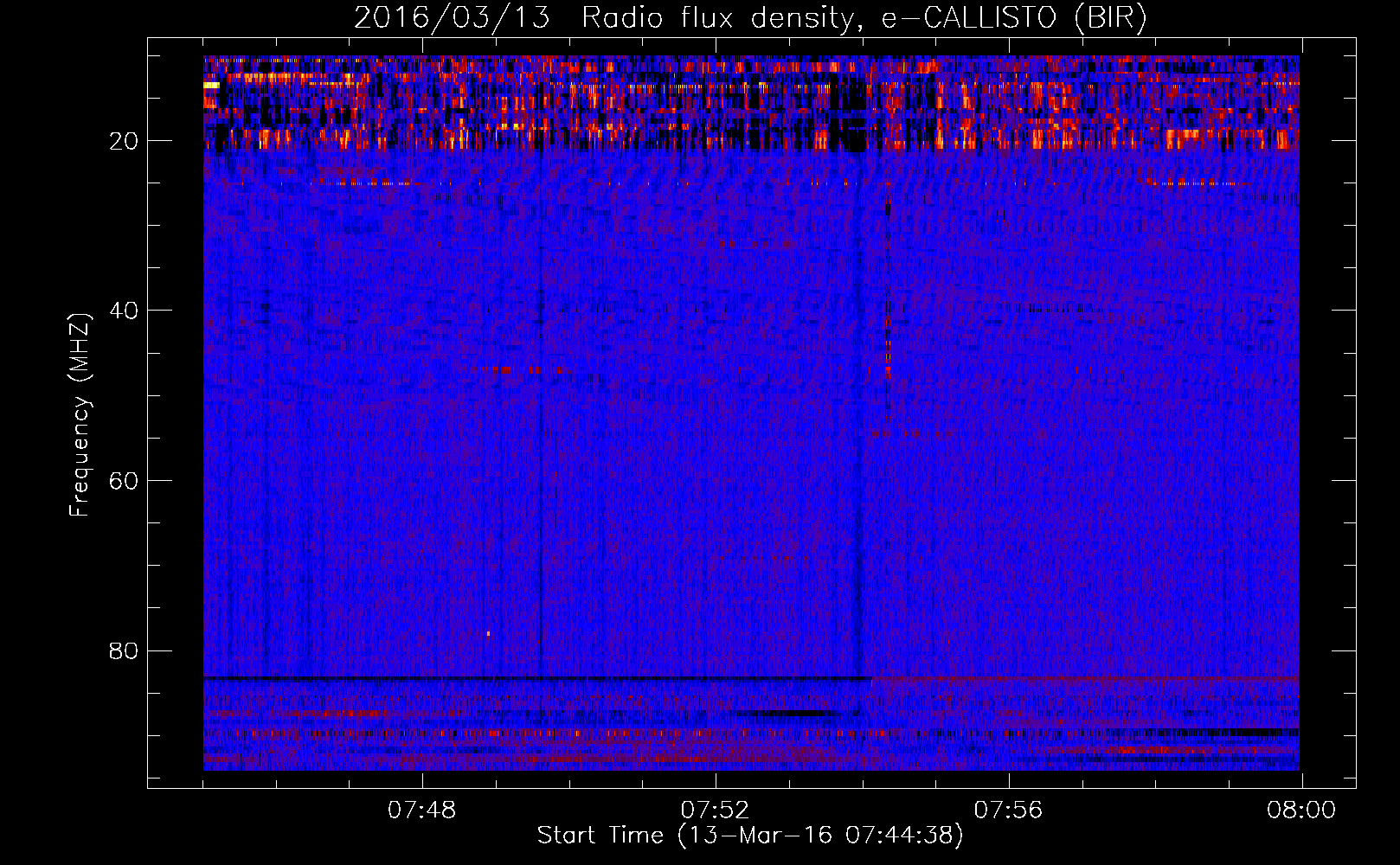
Task: Click the 07:48 time tick label
Action: [421, 811]
